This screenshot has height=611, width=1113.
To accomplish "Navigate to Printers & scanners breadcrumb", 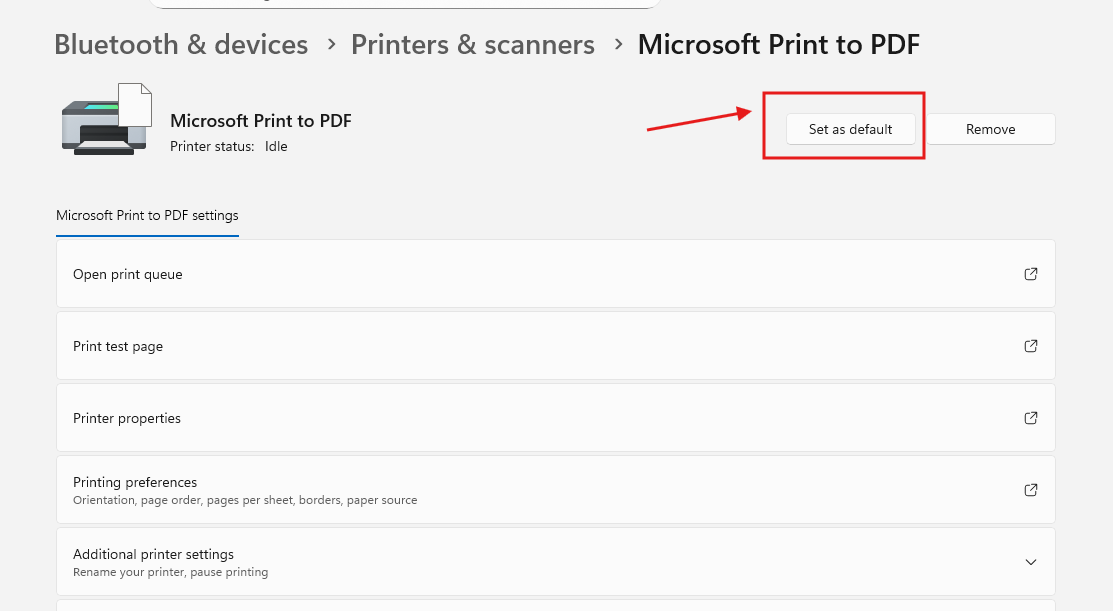I will click(472, 45).
